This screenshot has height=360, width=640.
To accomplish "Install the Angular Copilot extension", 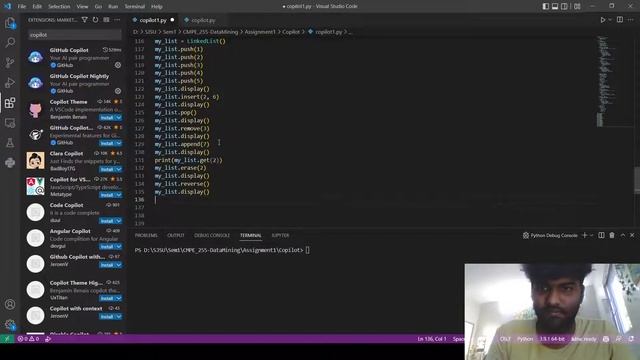I will (x=107, y=247).
